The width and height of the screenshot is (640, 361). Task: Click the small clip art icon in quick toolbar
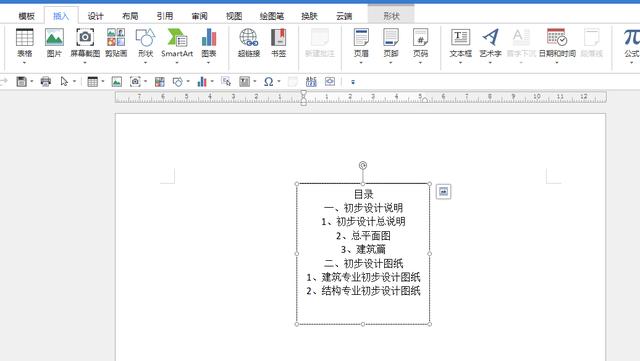(x=160, y=82)
